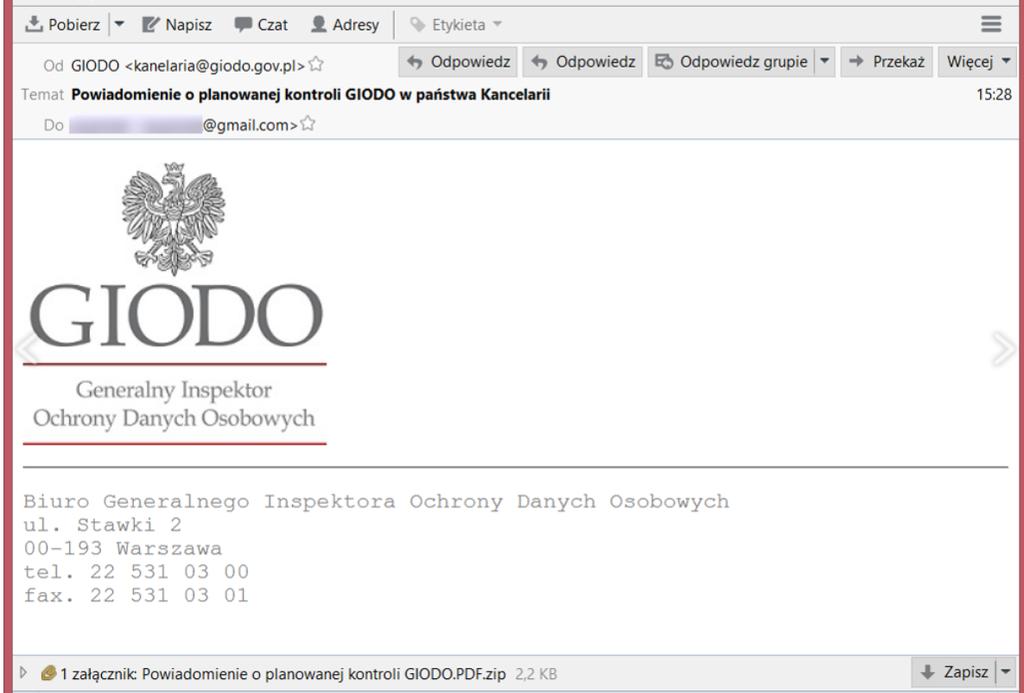1024x693 pixels.
Task: Click the text fax. 22 531 03 01
Action: tap(136, 596)
